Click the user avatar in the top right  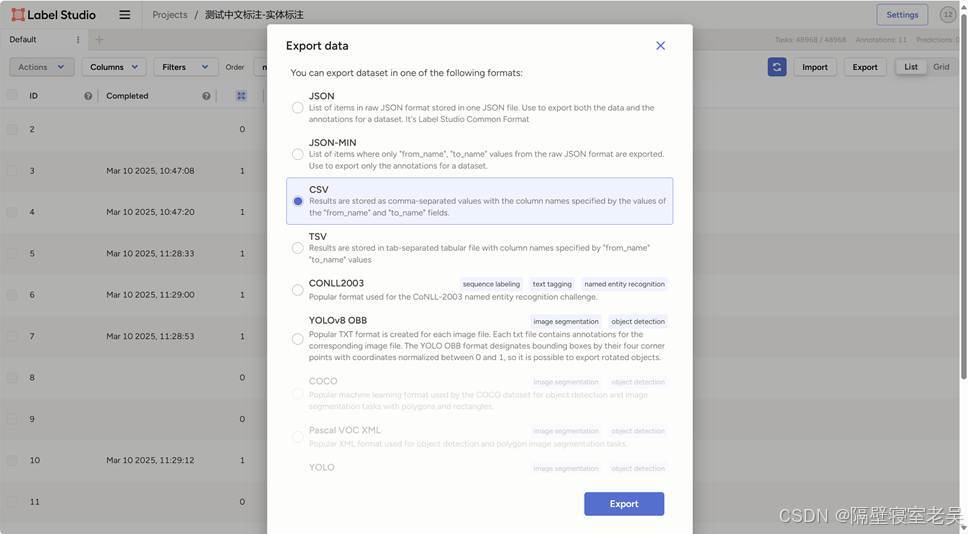[948, 14]
